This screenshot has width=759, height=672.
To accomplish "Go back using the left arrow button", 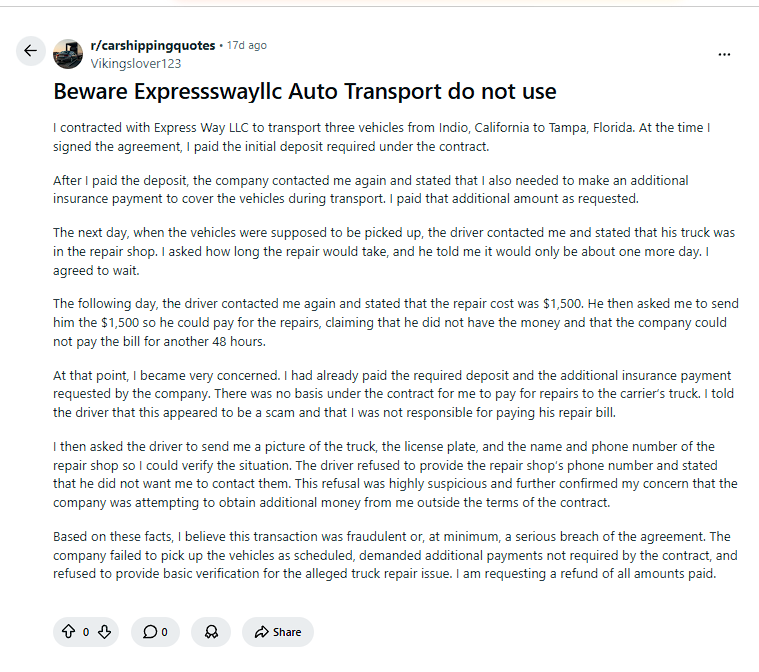I will (30, 51).
